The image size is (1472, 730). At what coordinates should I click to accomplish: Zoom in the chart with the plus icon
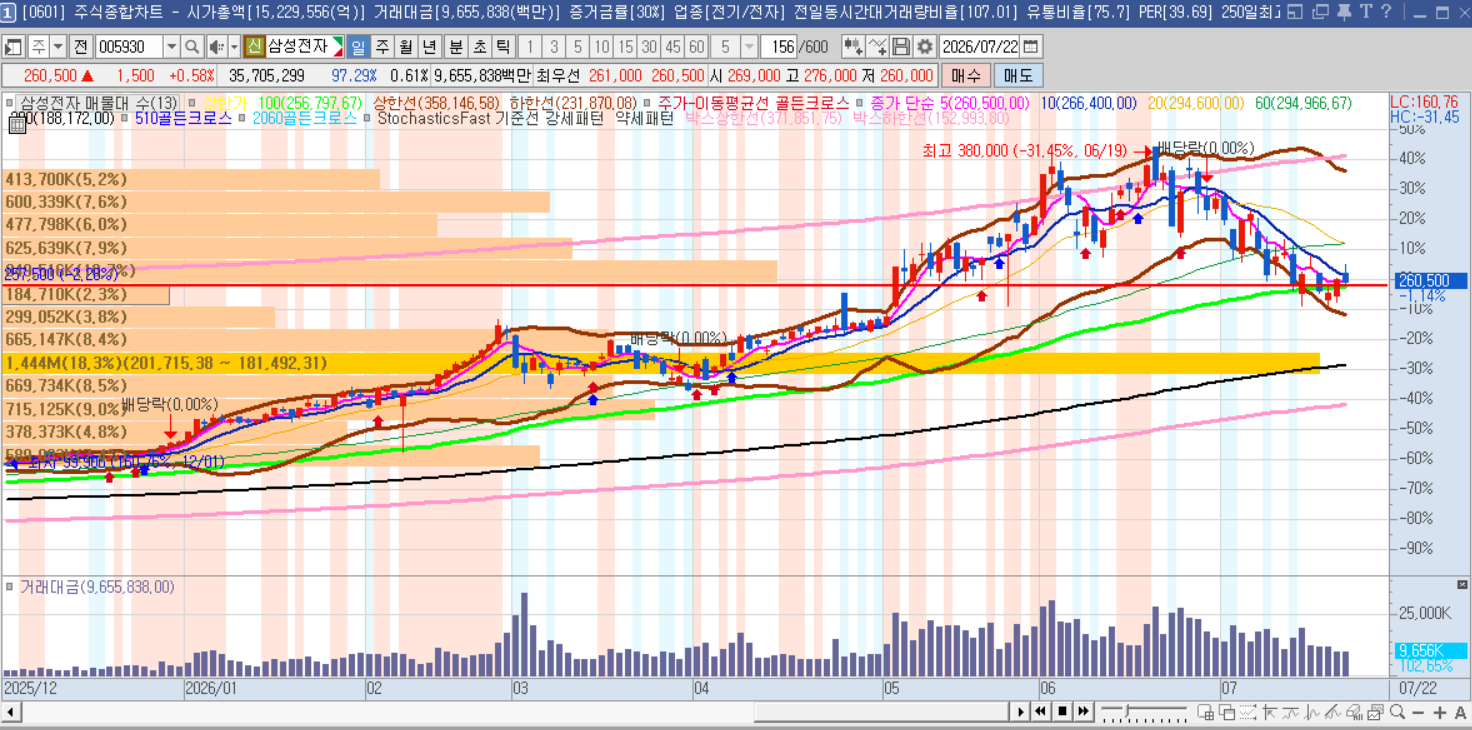pyautogui.click(x=1440, y=712)
